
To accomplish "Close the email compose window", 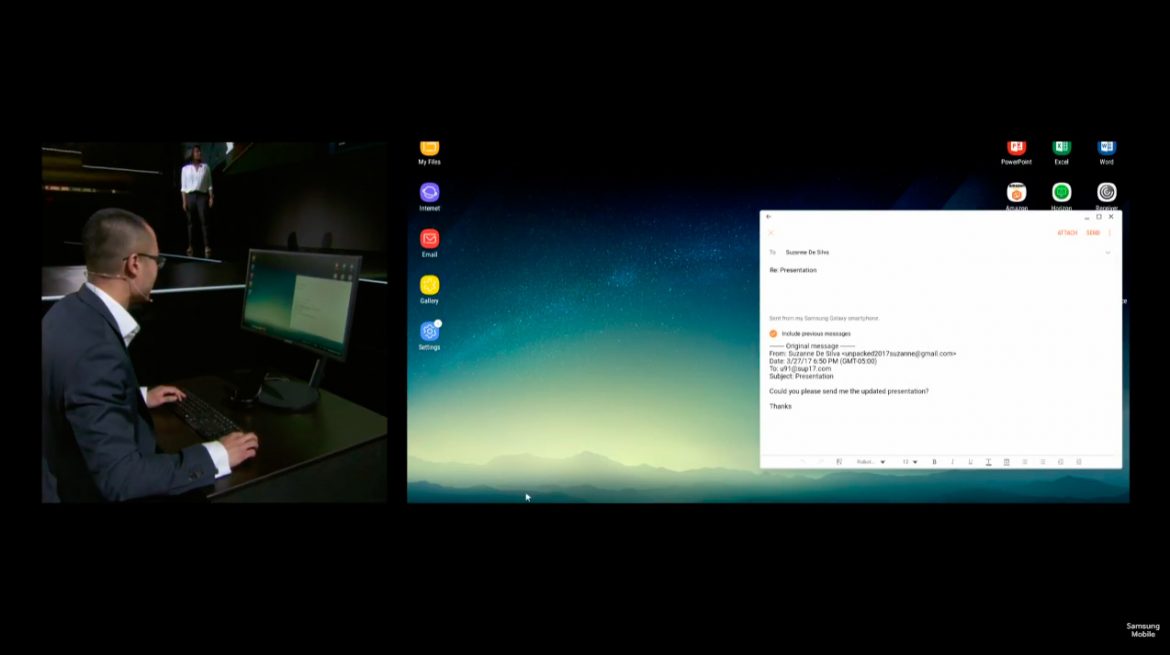I will pos(1111,216).
